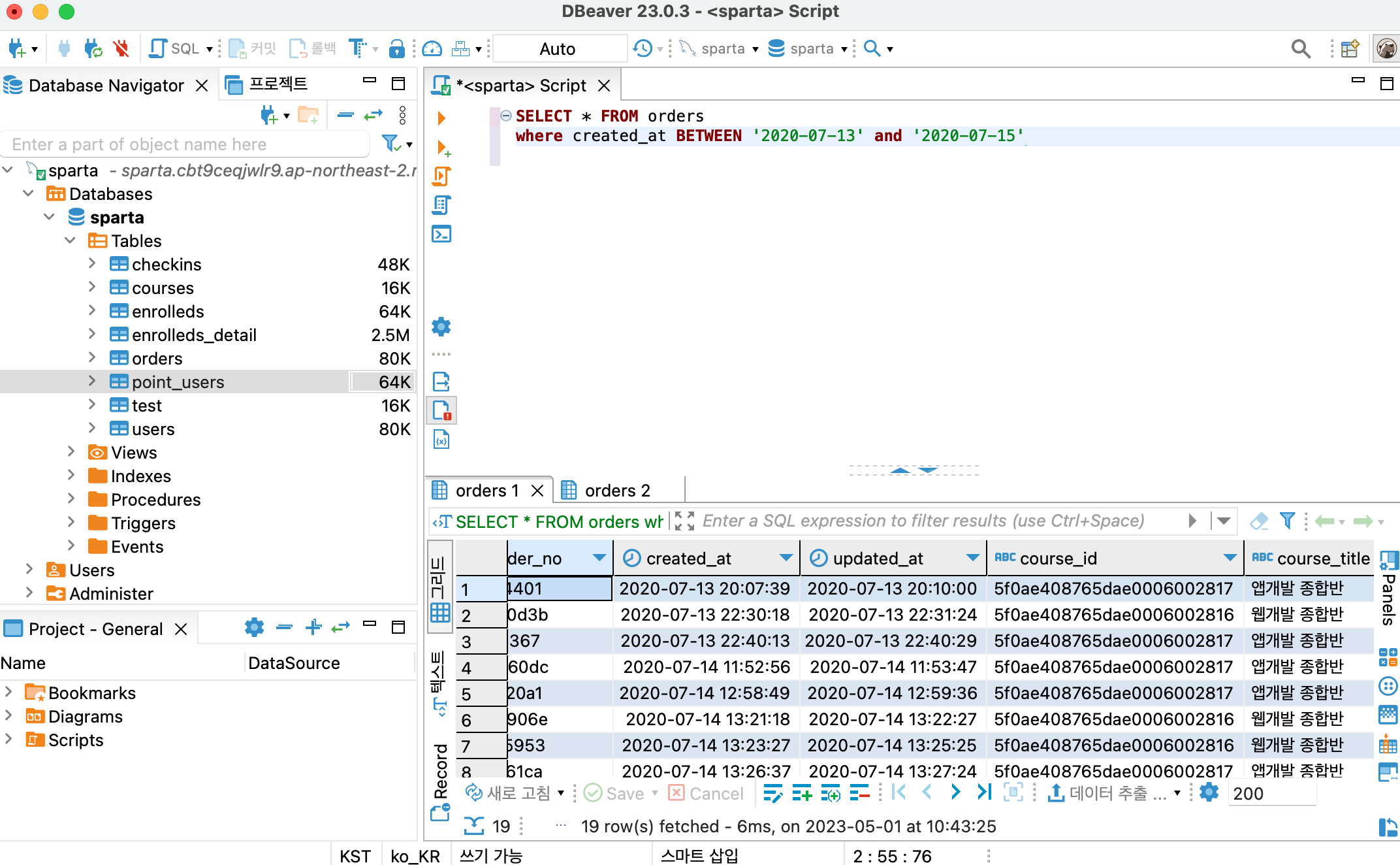The width and height of the screenshot is (1400, 865).
Task: Expand Bookmarks in Project panel
Action: (8, 692)
